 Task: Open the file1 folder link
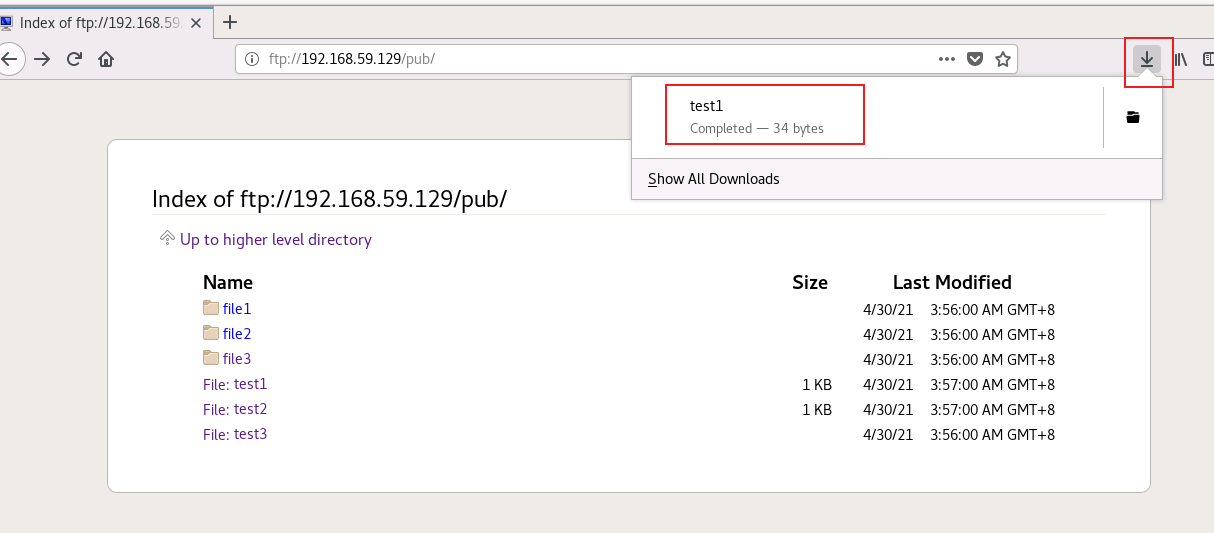(x=237, y=309)
